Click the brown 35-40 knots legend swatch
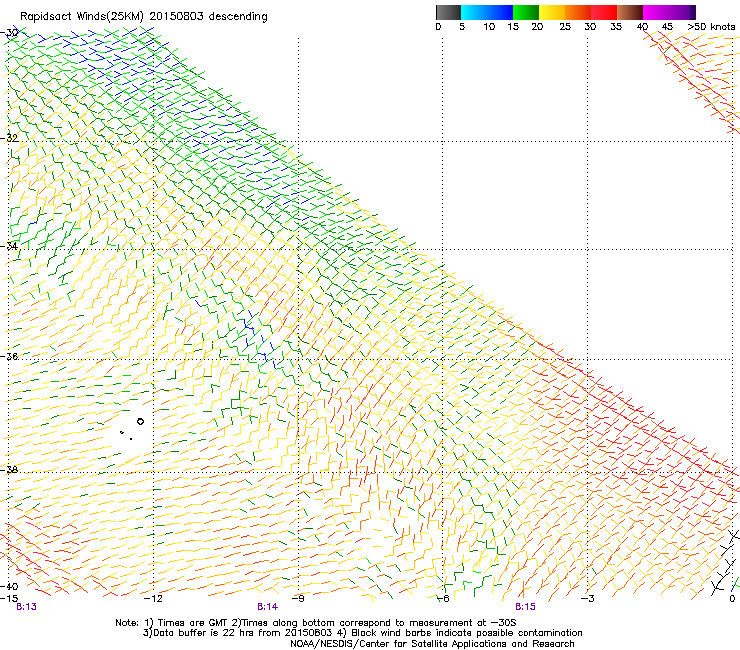Image resolution: width=740 pixels, height=650 pixels. tap(630, 12)
